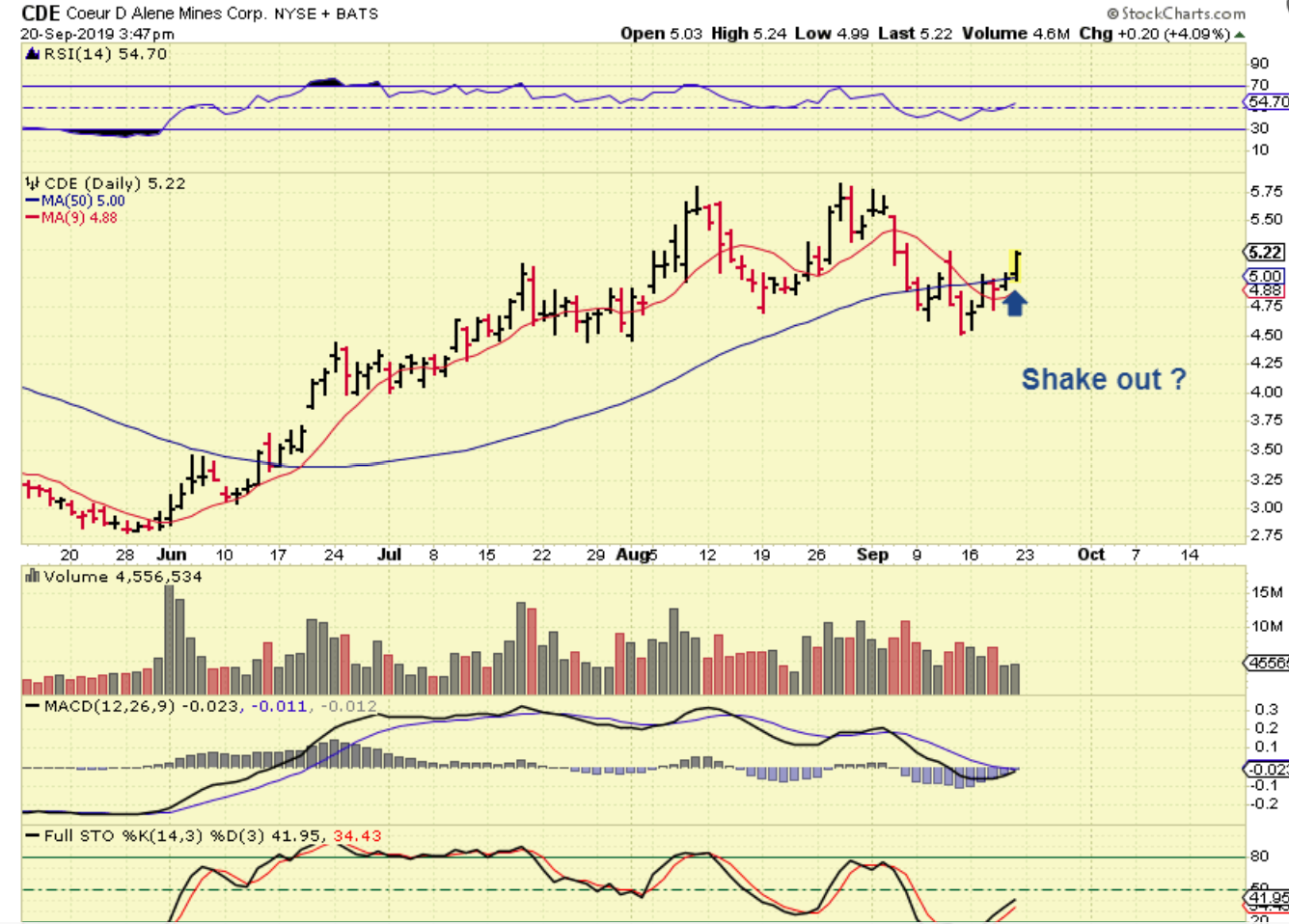Viewport: 1289px width, 924px height.
Task: Click the boxed 54.70 tag on the RSI axis
Action: tap(1267, 101)
